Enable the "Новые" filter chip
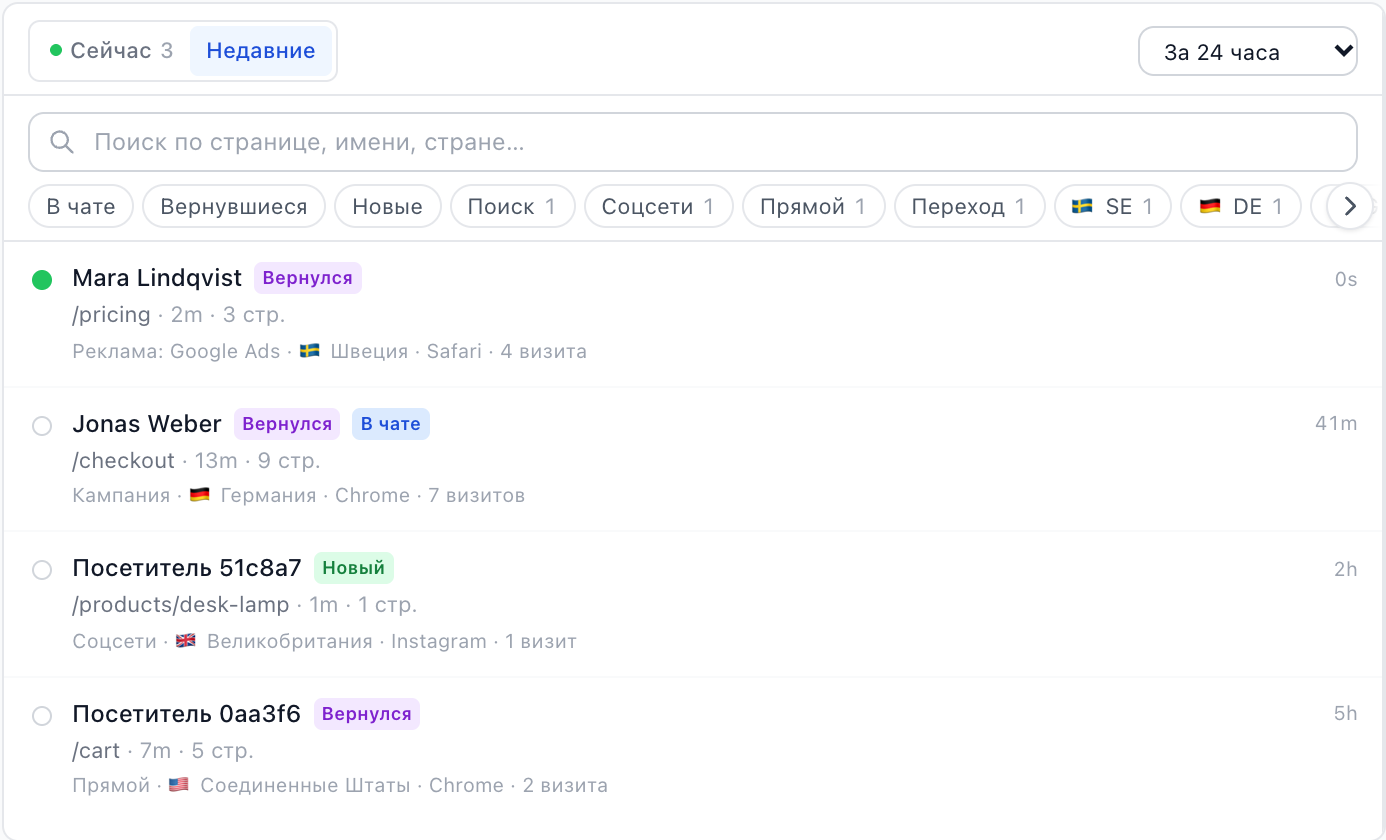The image size is (1386, 840). 388,207
